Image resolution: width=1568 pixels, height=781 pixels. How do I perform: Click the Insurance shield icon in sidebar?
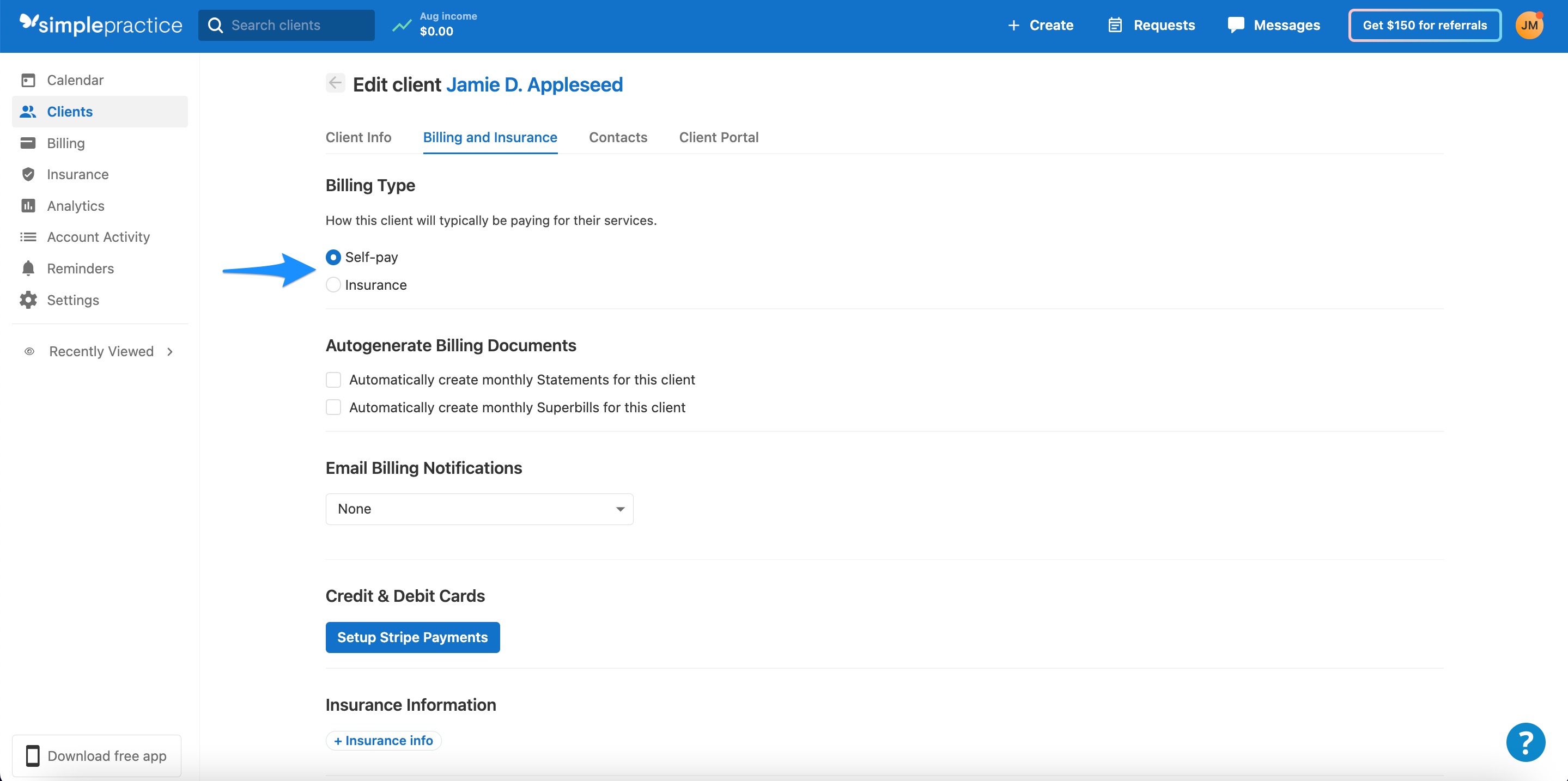pos(29,175)
